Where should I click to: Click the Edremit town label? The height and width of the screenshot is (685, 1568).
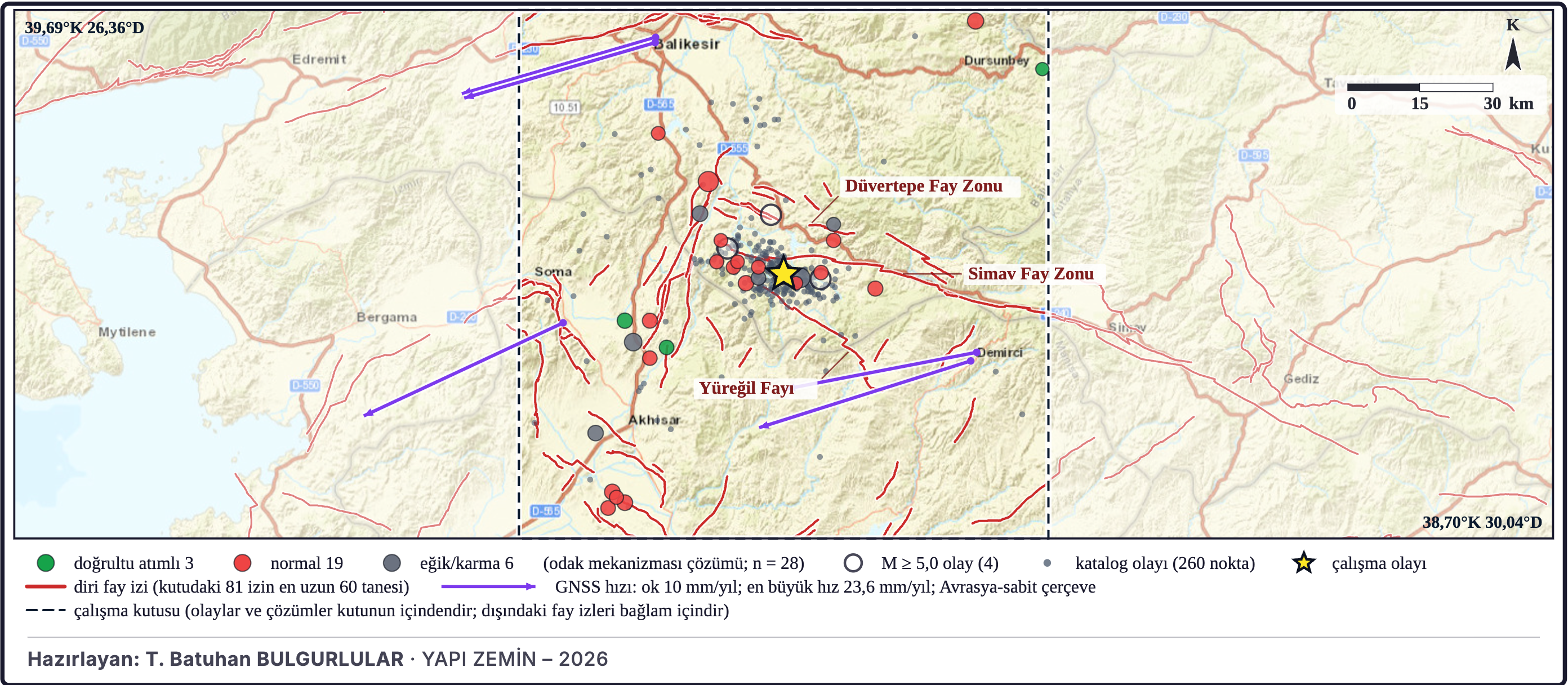(x=319, y=59)
